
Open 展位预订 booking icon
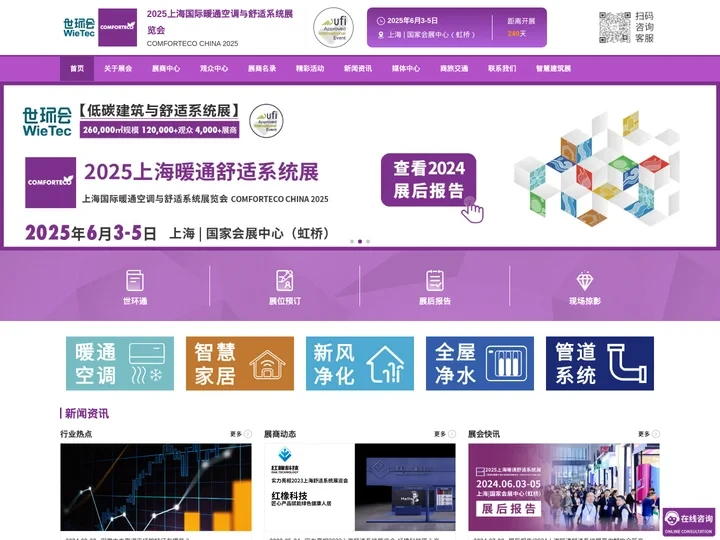coord(285,281)
